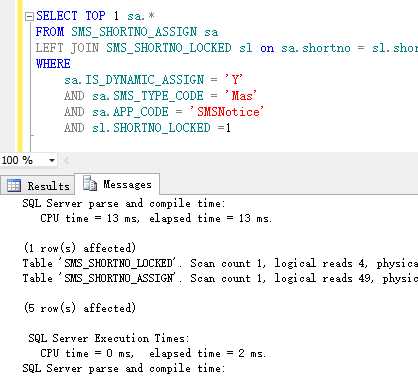
Task: Open the 100 % zoom dropdown
Action: point(52,161)
